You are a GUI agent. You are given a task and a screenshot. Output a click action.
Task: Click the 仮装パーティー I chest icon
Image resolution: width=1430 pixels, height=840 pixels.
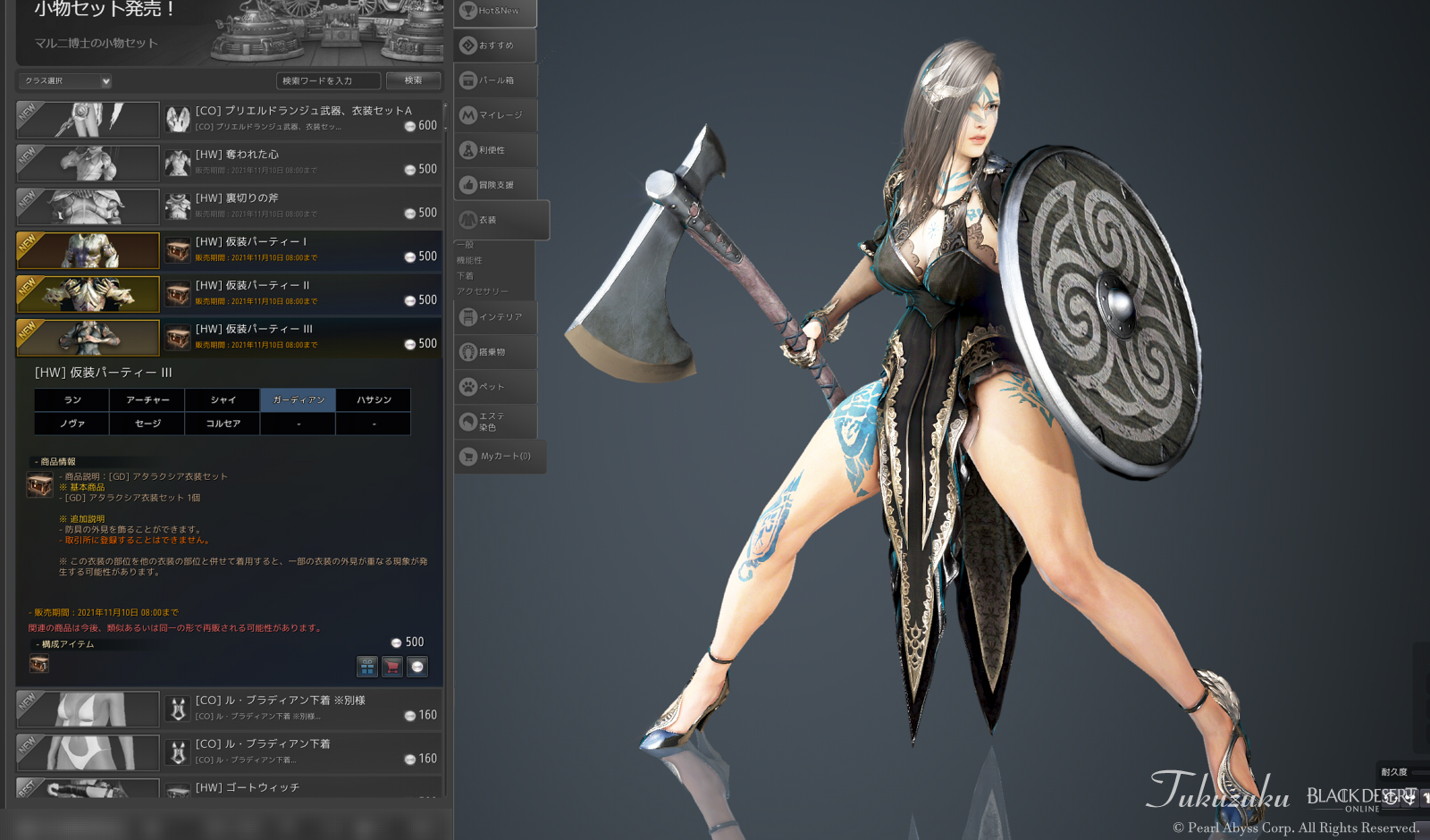point(178,250)
